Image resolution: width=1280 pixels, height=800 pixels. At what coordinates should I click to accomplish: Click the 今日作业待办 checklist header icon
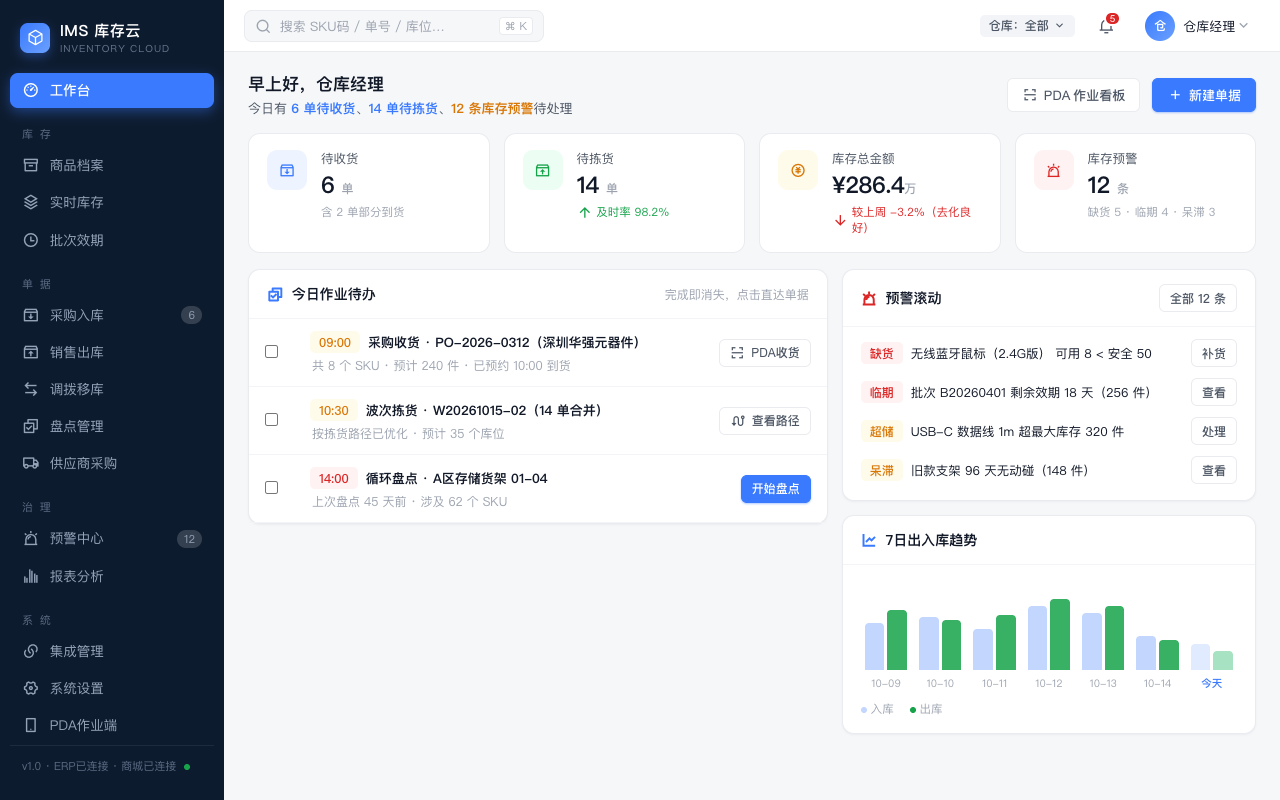point(275,294)
